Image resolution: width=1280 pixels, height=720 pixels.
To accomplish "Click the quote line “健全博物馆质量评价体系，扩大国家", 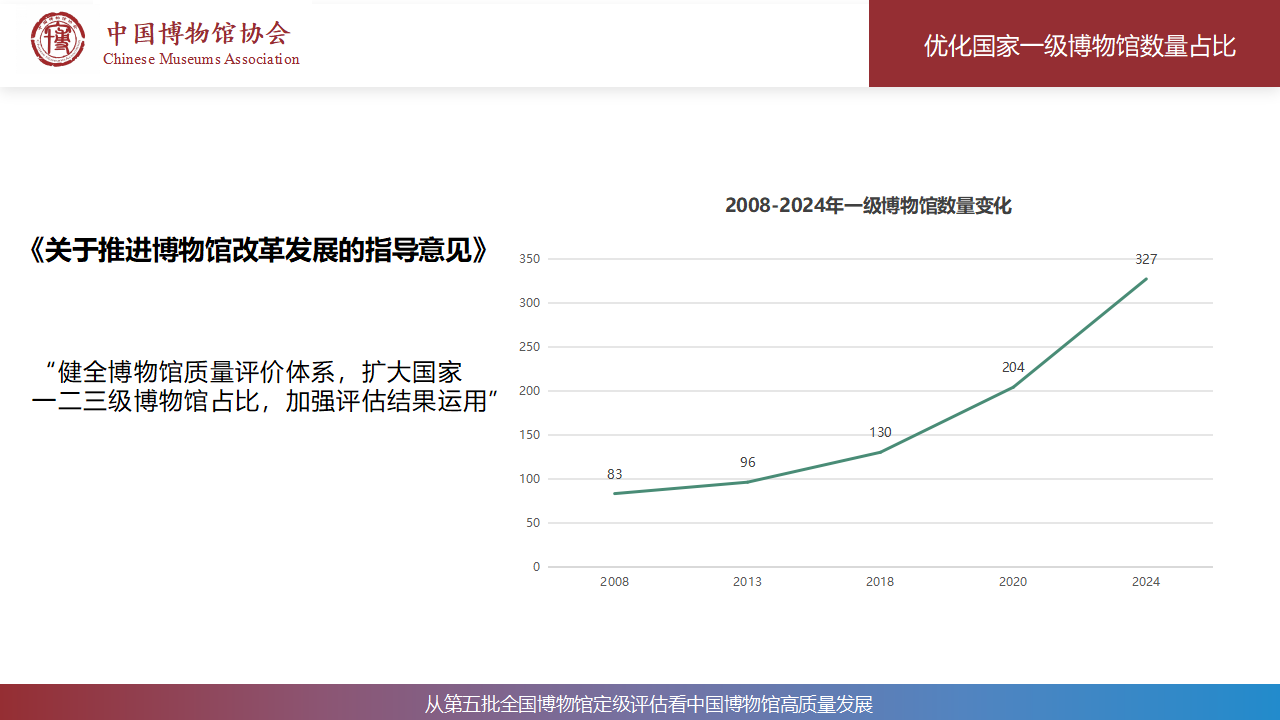I will [254, 372].
